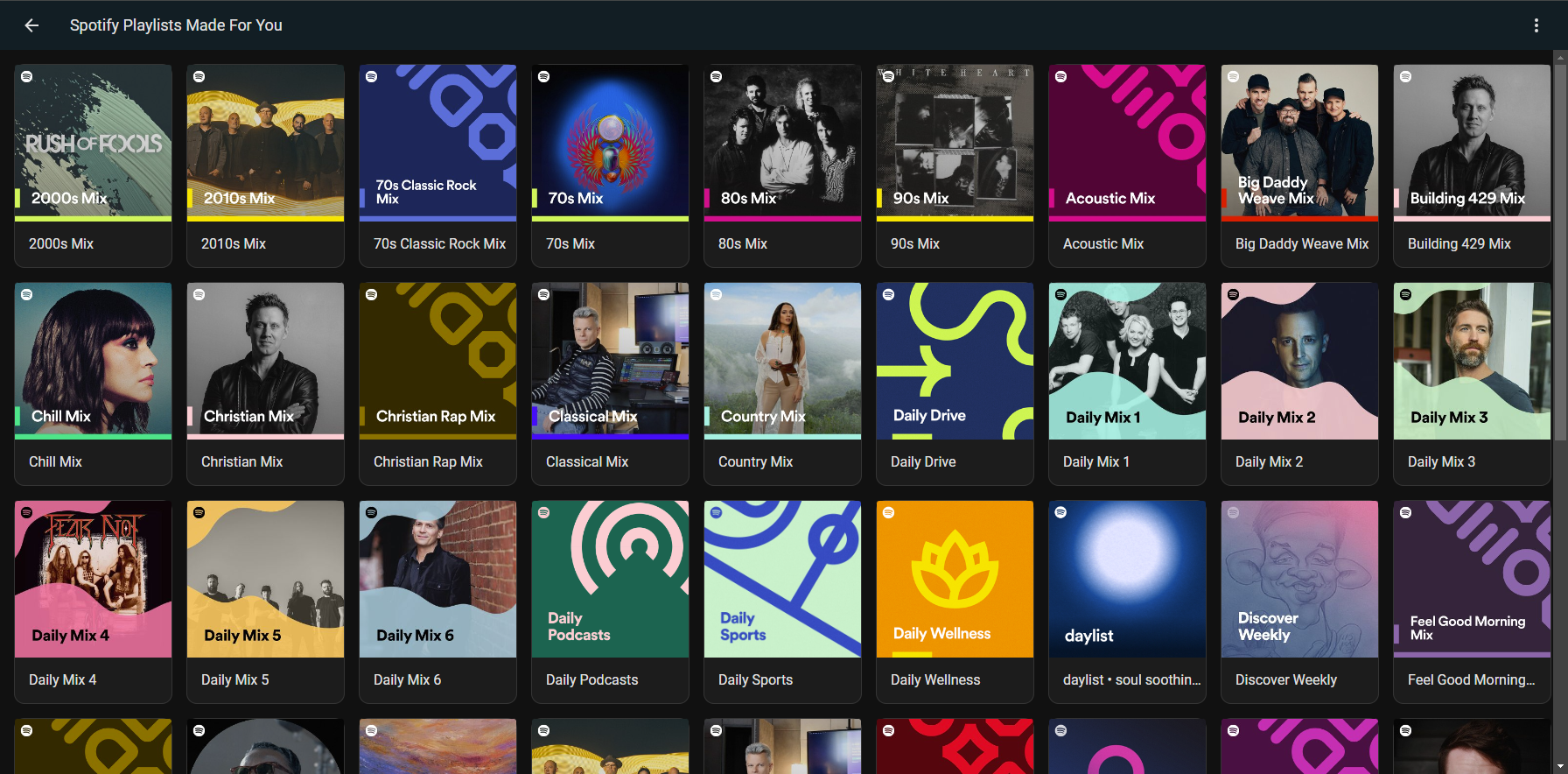Click the '90s Mix' card title
This screenshot has height=774, width=1568.
(x=915, y=243)
